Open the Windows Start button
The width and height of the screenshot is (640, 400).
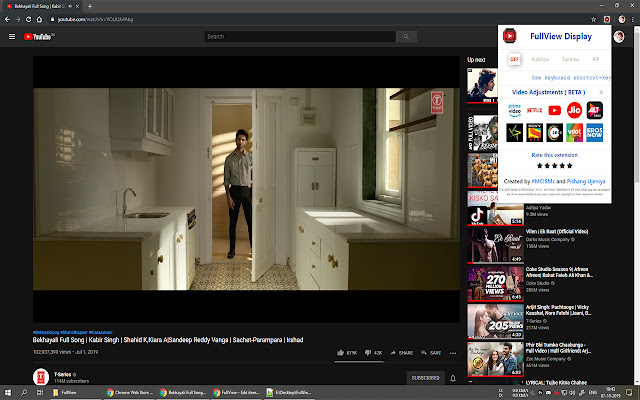pyautogui.click(x=7, y=392)
